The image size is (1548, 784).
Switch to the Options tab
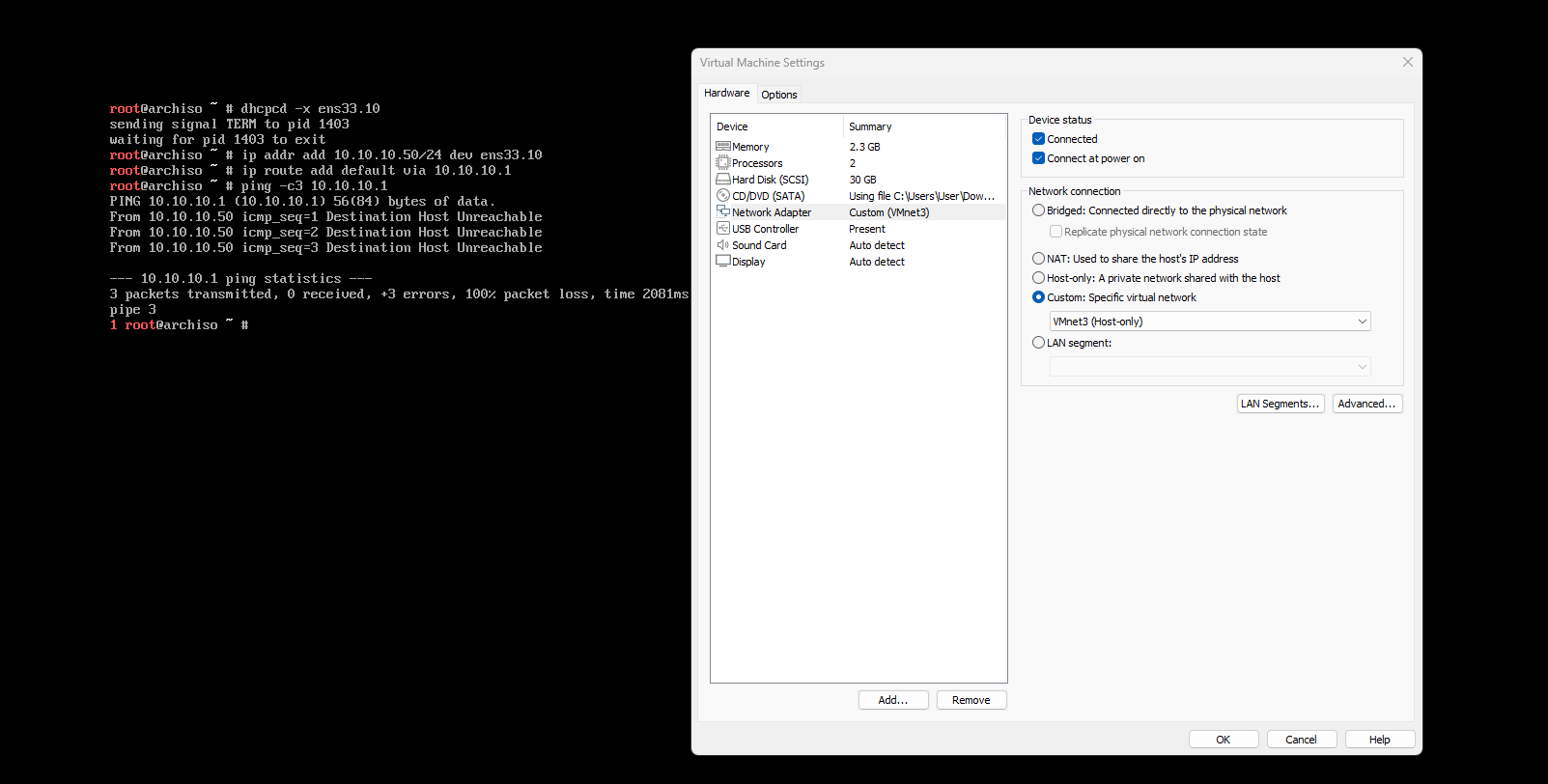point(779,95)
